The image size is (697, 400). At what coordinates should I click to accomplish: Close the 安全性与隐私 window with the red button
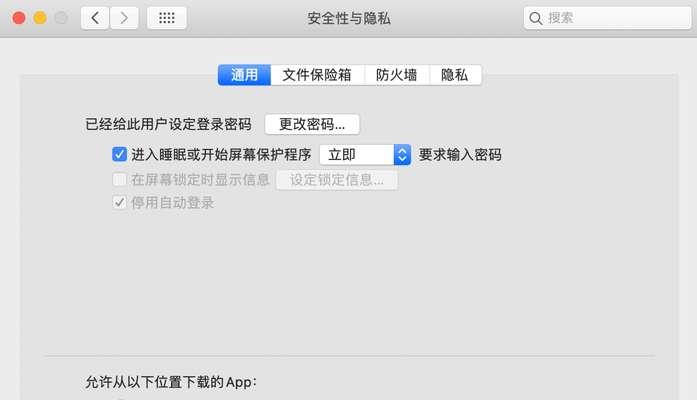(x=19, y=18)
